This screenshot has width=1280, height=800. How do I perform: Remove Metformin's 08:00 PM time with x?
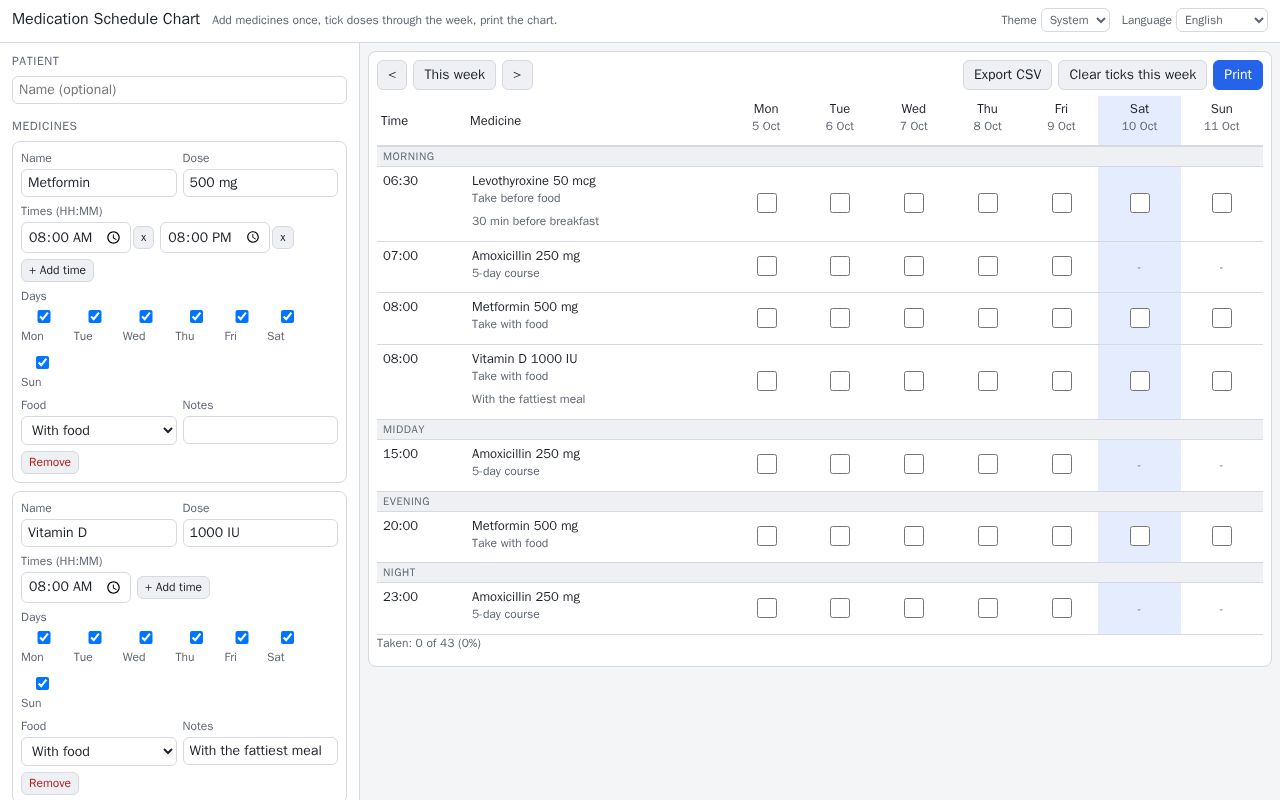point(283,237)
